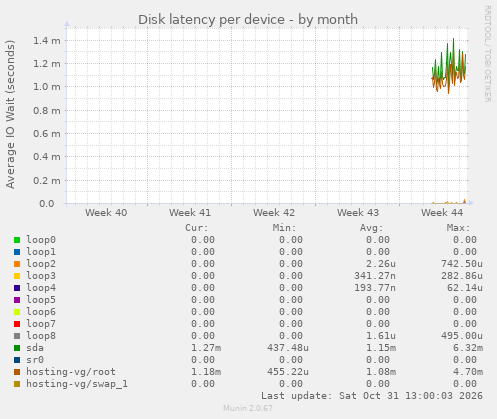Image resolution: width=497 pixels, height=419 pixels.
Task: Click sda current value 1.27m
Action: [x=206, y=348]
